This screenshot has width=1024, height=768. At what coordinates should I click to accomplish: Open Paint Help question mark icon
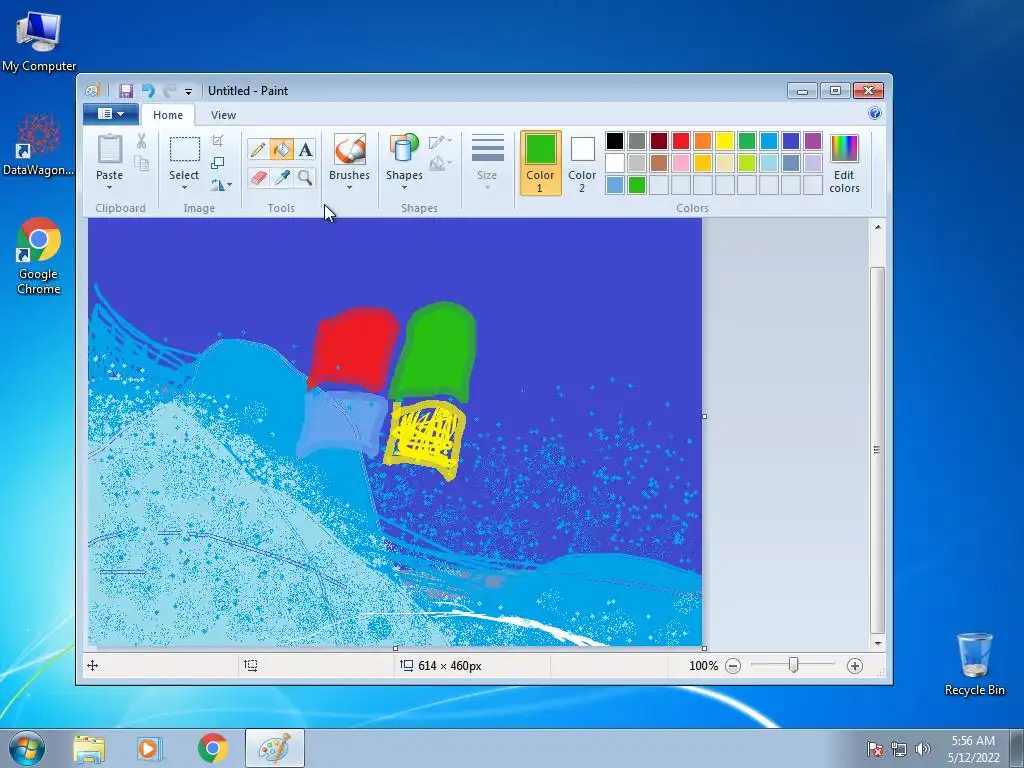[x=875, y=114]
